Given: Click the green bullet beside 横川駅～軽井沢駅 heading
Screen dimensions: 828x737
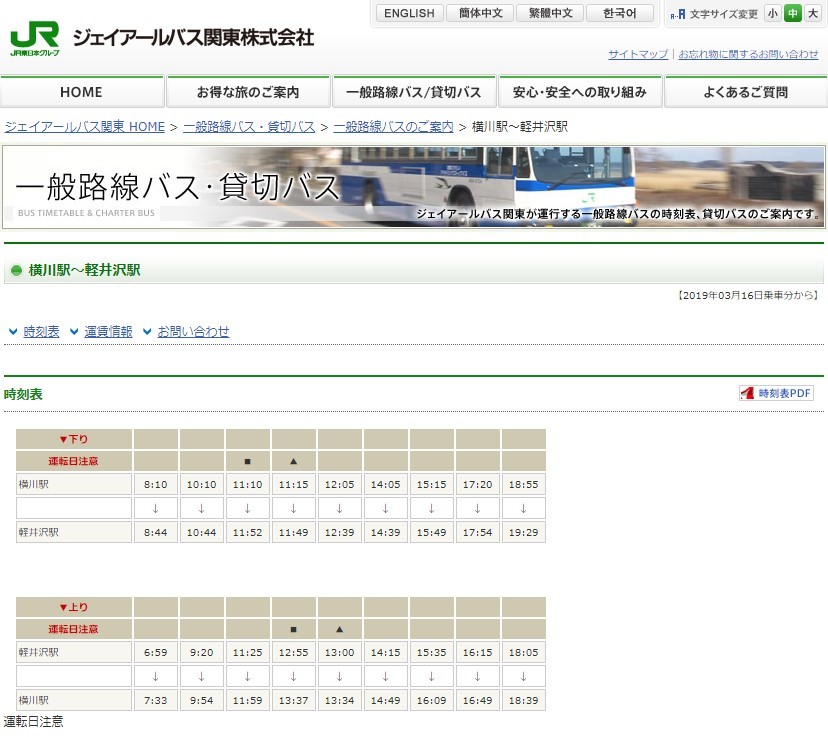Looking at the screenshot, I should click(x=17, y=270).
